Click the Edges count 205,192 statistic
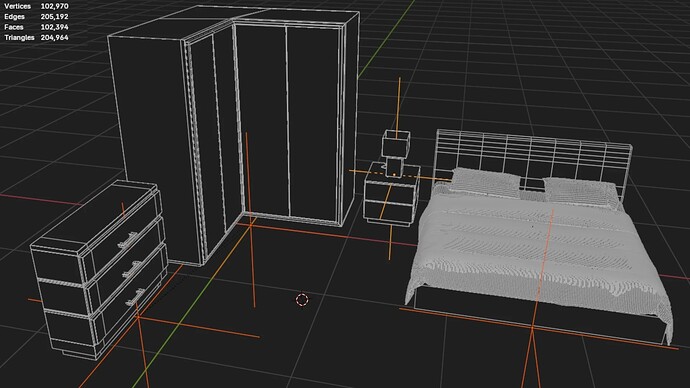The width and height of the screenshot is (690, 388). [x=54, y=17]
